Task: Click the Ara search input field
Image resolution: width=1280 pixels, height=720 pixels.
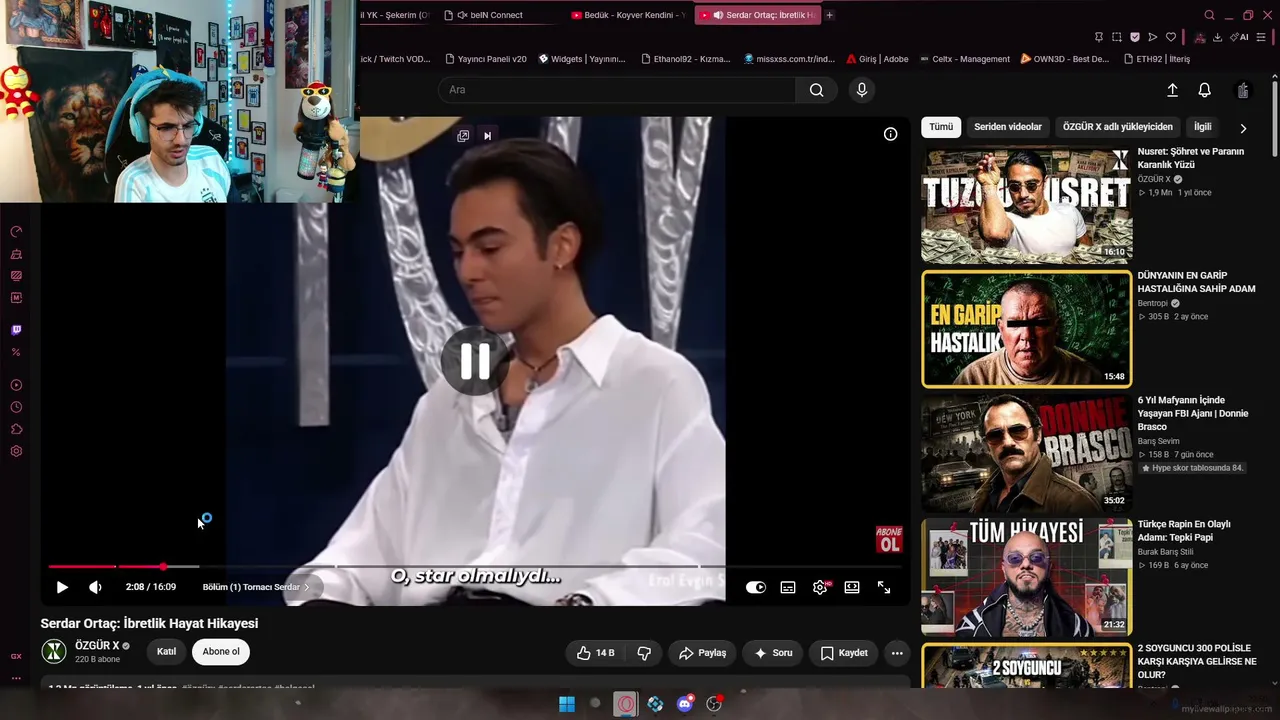Action: (x=617, y=90)
